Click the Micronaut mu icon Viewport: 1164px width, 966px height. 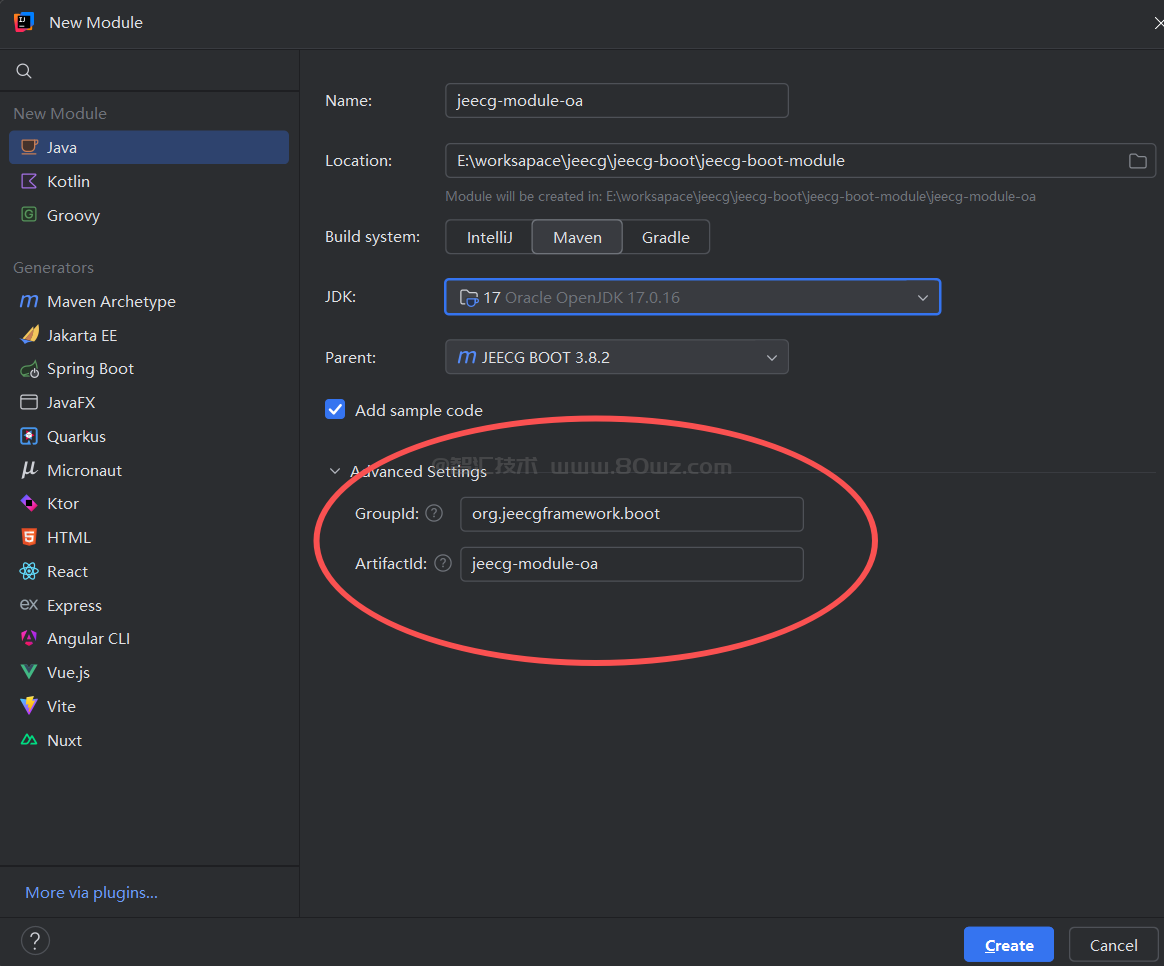coord(29,470)
